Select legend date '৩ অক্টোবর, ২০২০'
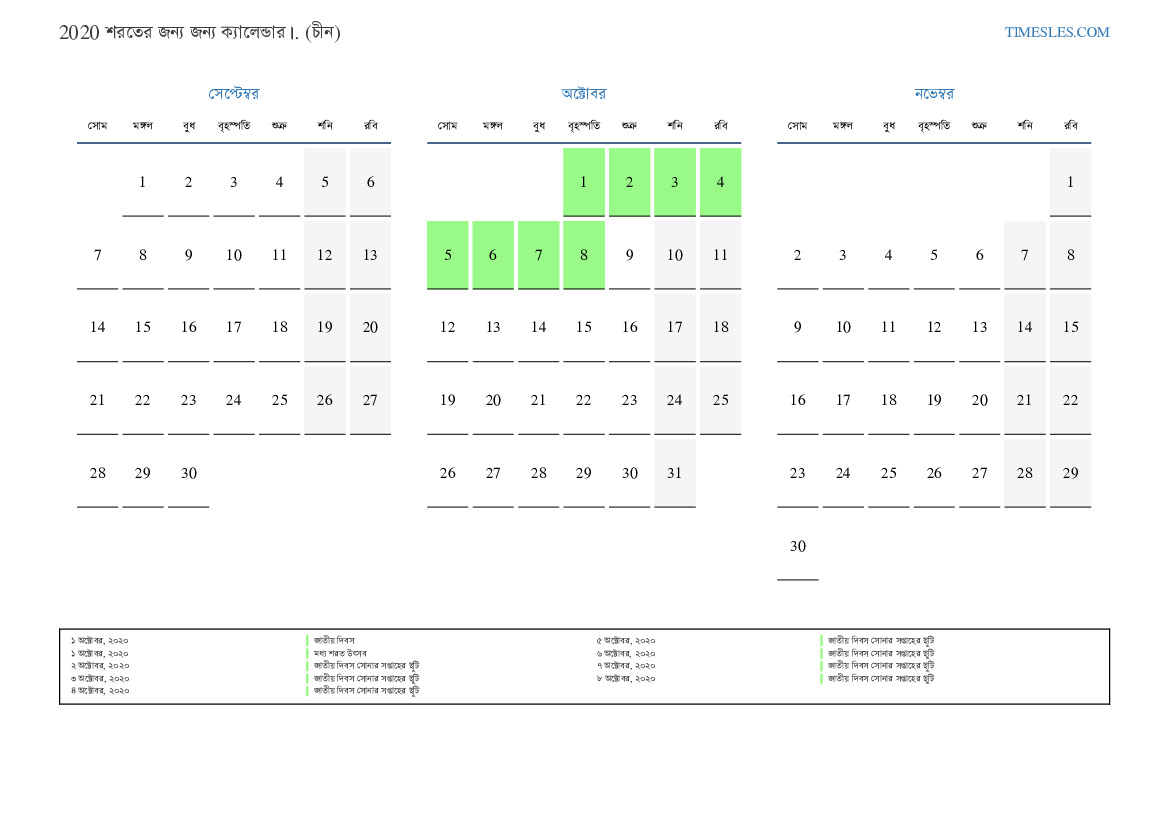The image size is (1169, 827). coord(100,678)
